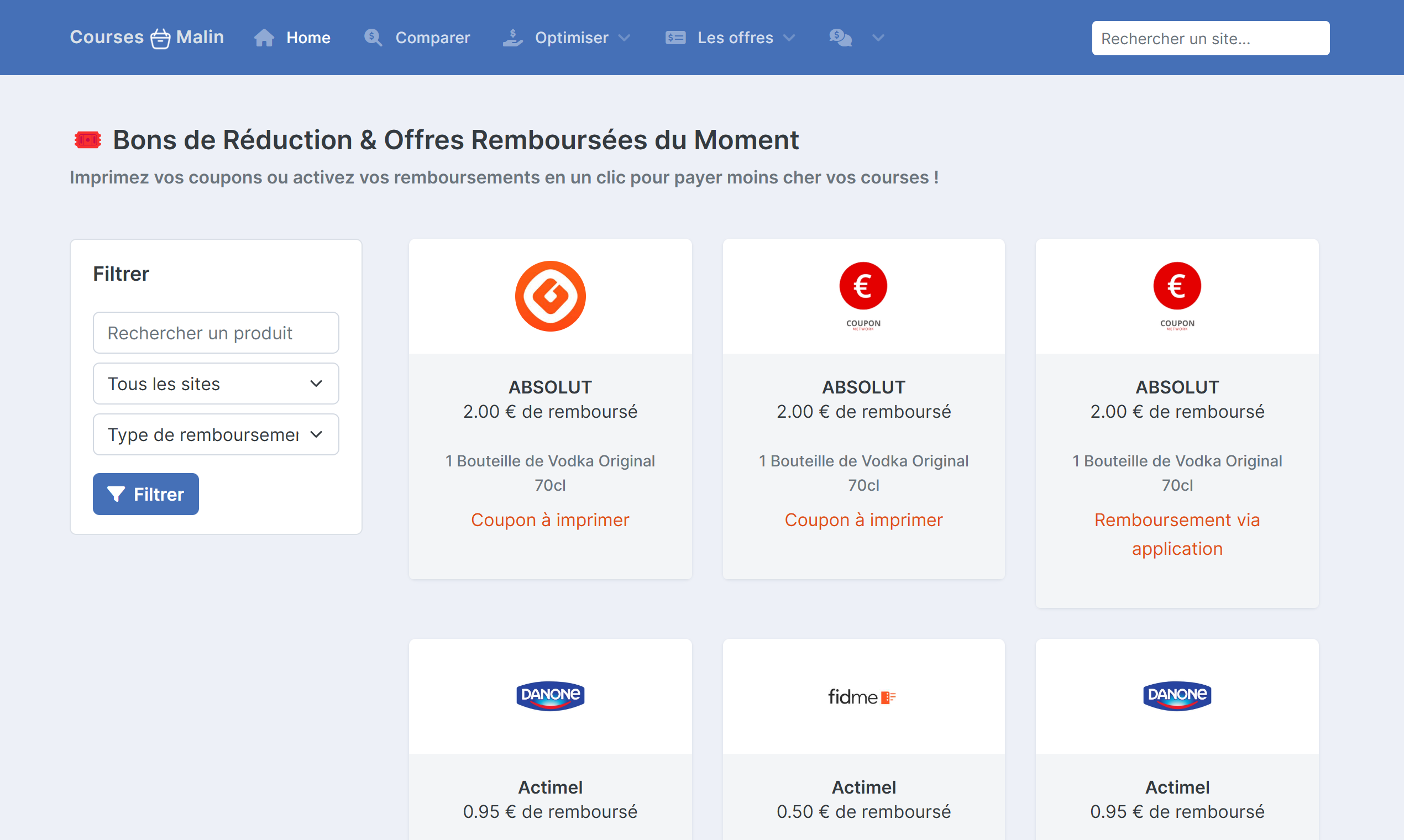Click second ABSOLUT card title
Screen dimensions: 1404x840
point(863,387)
